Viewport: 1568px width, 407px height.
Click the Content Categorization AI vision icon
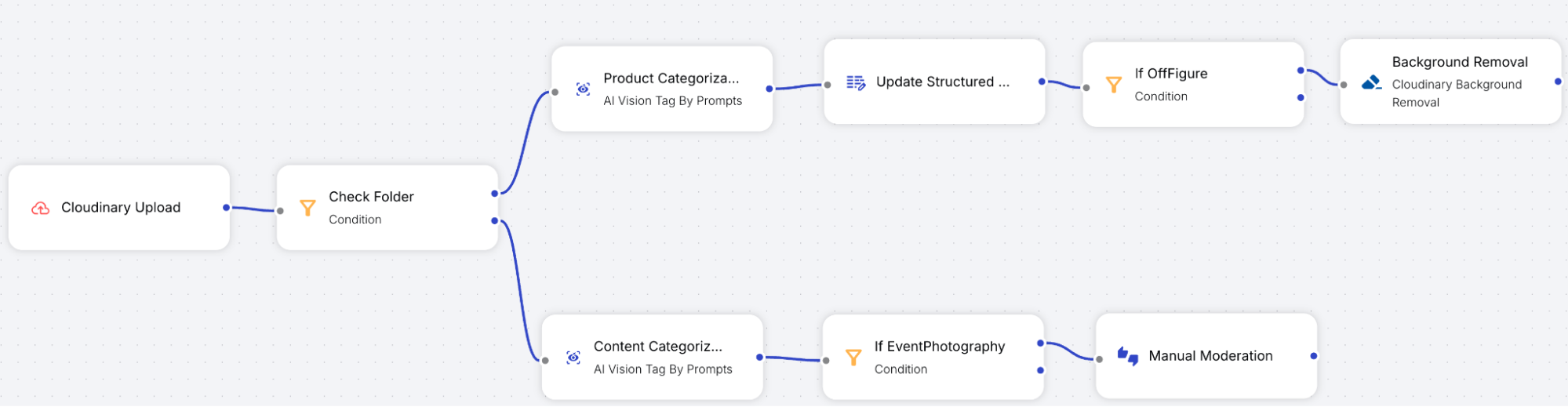(573, 358)
